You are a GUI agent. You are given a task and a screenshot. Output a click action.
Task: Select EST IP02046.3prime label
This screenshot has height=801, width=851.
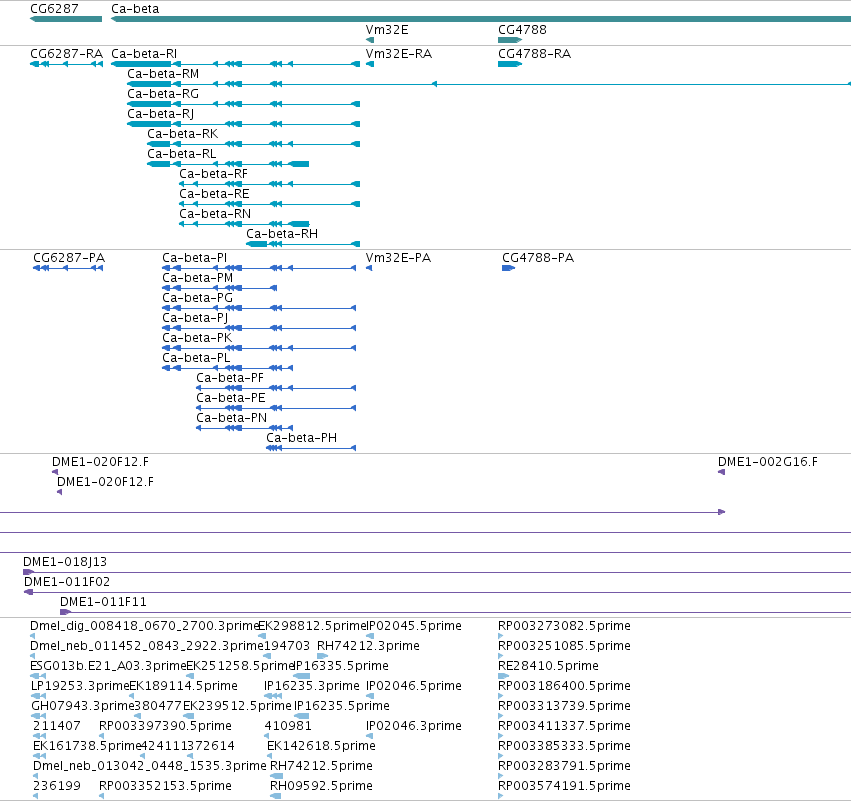click(x=414, y=726)
